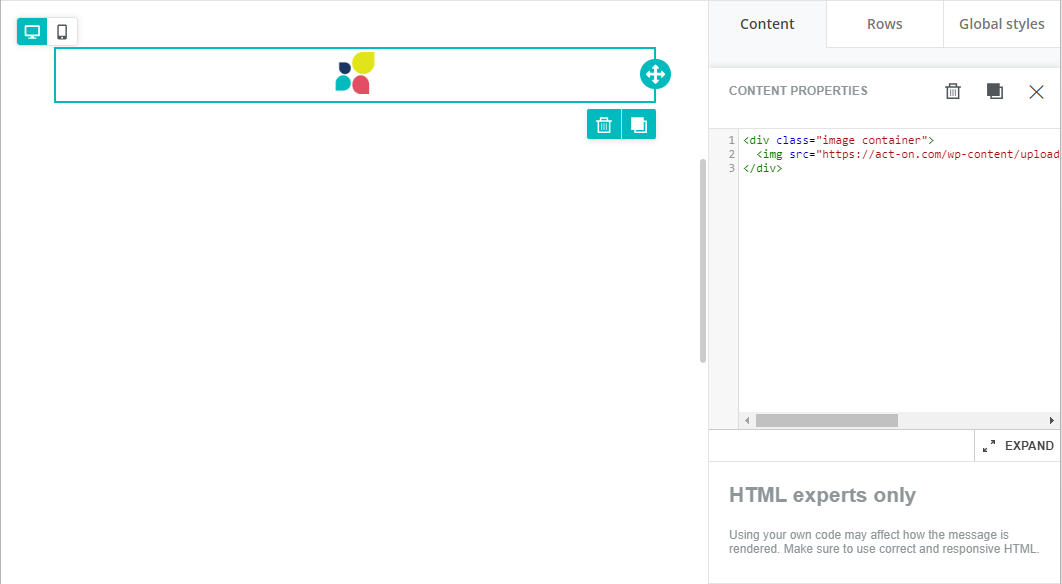The width and height of the screenshot is (1062, 584).
Task: Close the Content Properties panel
Action: (x=1037, y=91)
